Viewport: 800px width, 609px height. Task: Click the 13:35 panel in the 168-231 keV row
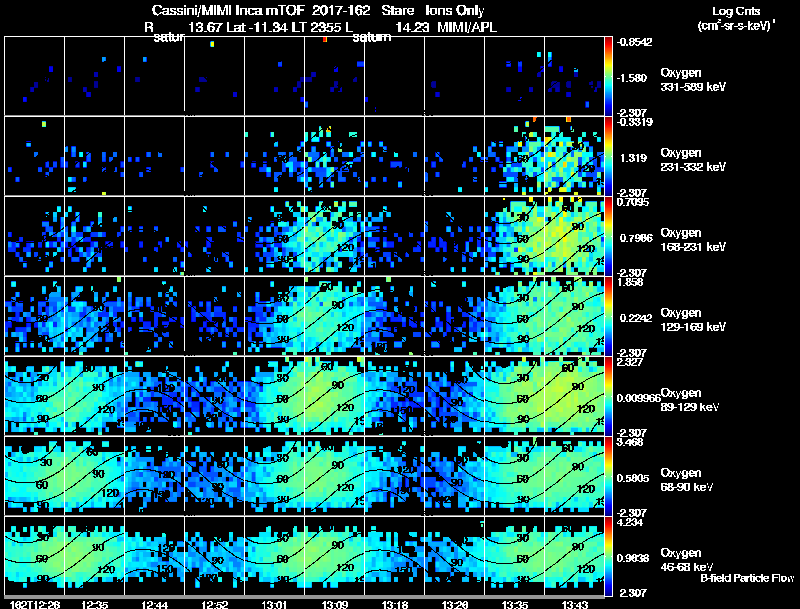tap(514, 236)
